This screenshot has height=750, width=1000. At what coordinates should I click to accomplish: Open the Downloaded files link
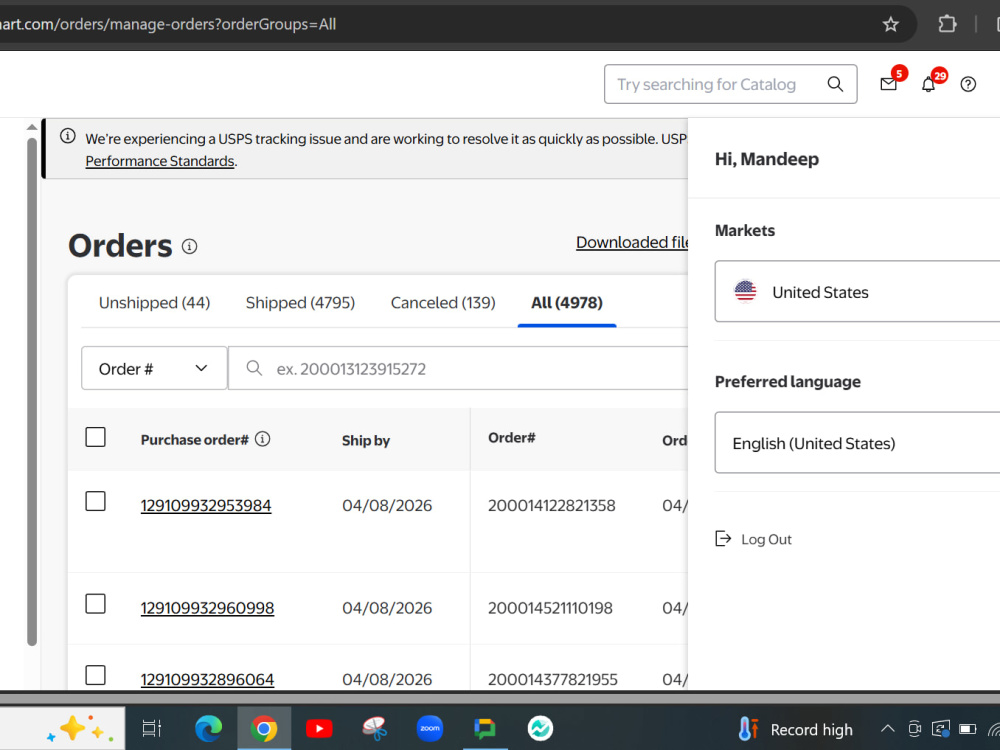click(632, 242)
